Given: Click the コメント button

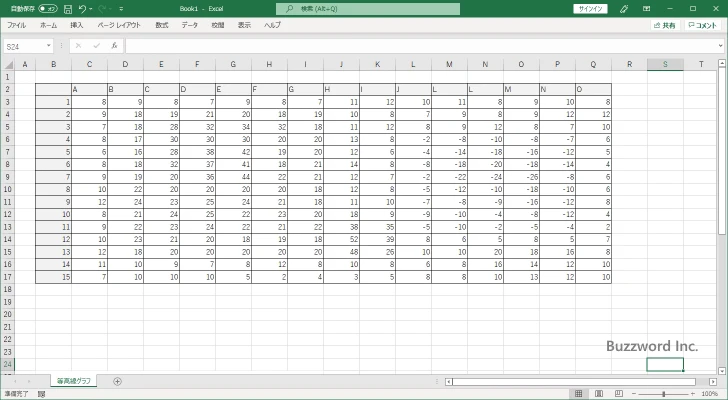Looking at the screenshot, I should pyautogui.click(x=702, y=26).
